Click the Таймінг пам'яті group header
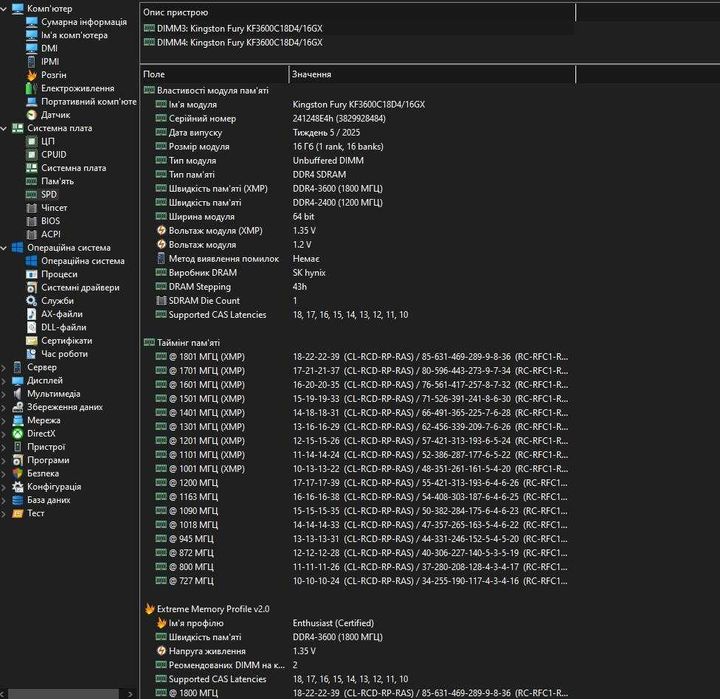The height and width of the screenshot is (699, 720). coord(188,343)
